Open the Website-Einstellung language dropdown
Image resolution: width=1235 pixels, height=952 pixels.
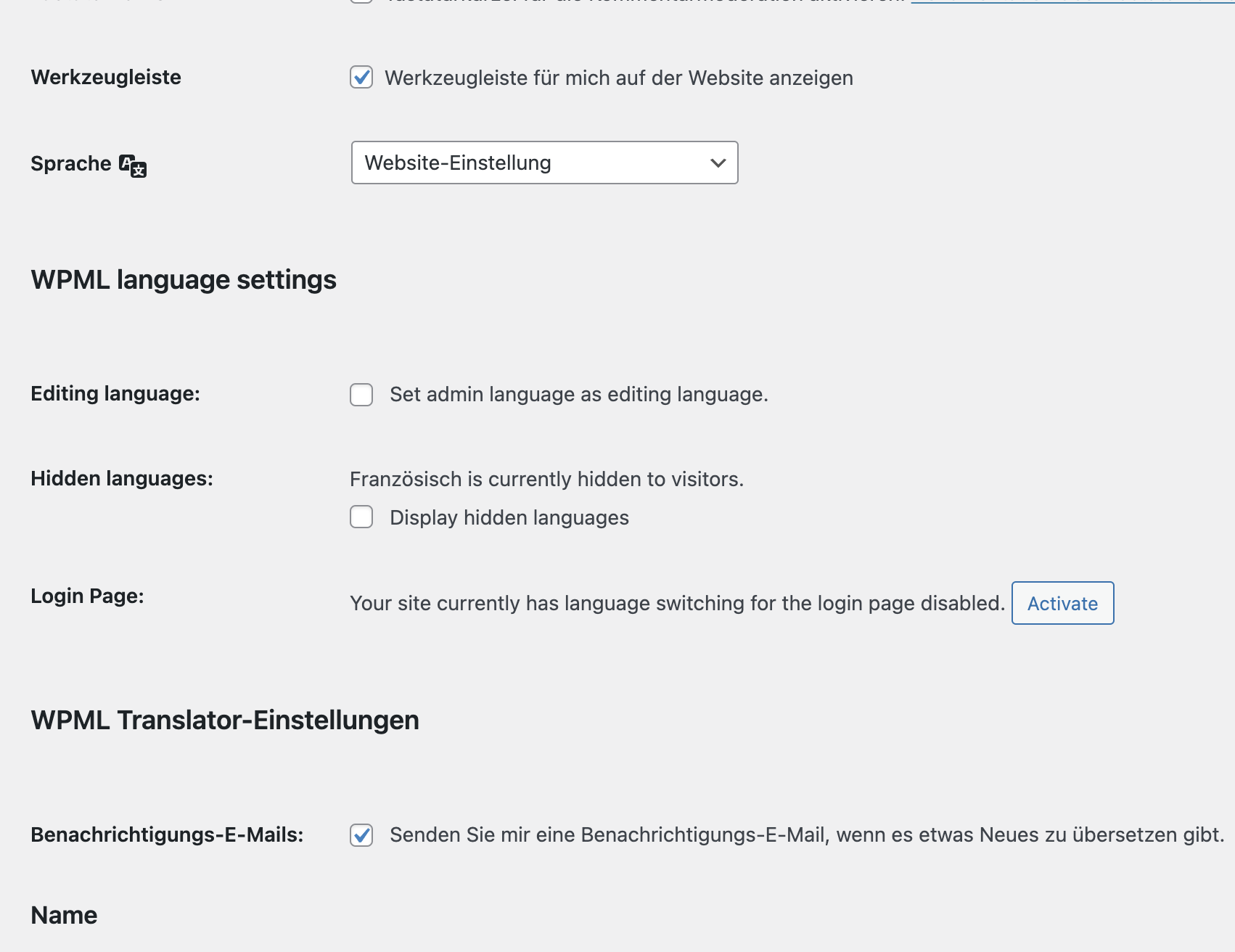[544, 163]
